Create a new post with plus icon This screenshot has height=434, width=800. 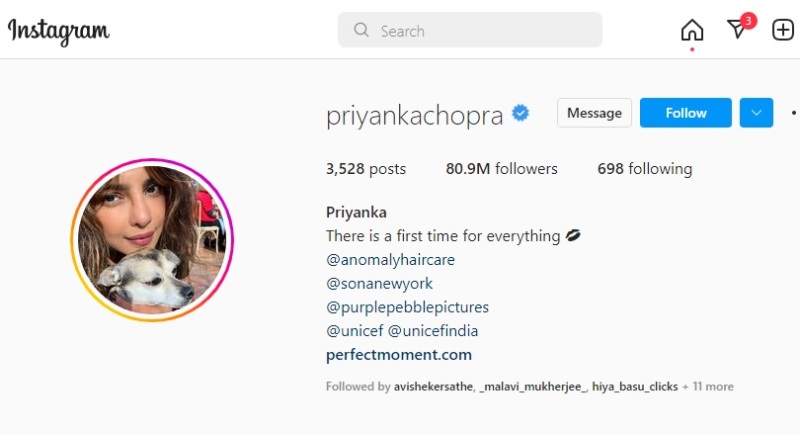pos(783,30)
